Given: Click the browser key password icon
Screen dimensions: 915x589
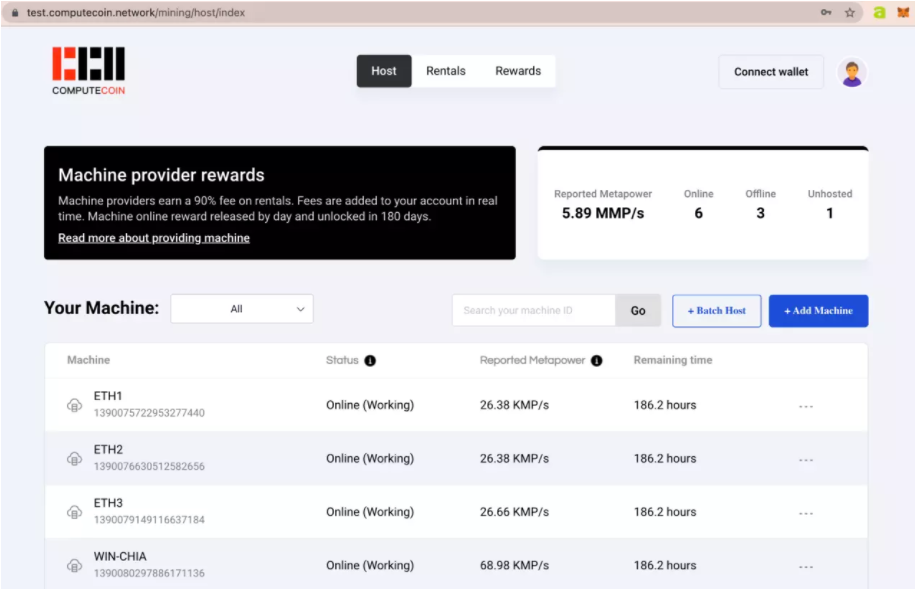Looking at the screenshot, I should tap(826, 13).
